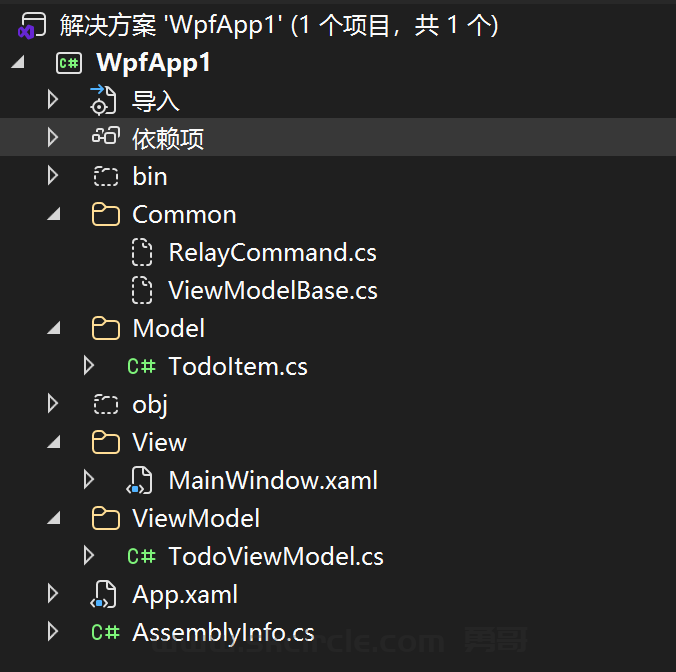Viewport: 676px width, 672px height.
Task: Expand the 依赖项 dependencies node
Action: (53, 138)
